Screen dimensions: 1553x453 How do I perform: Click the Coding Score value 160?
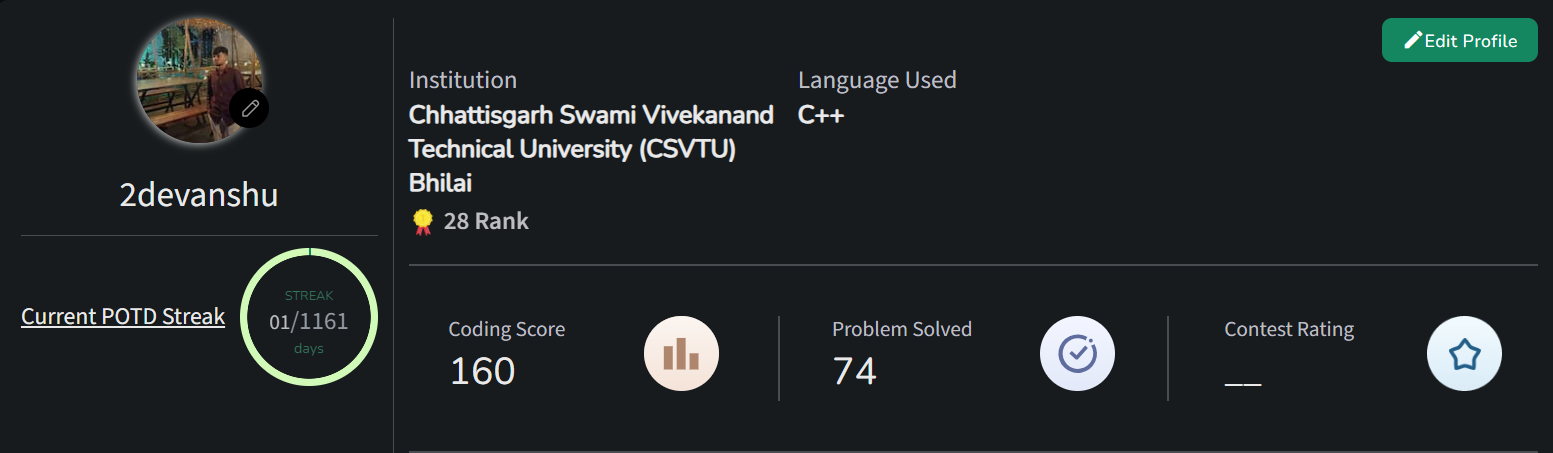tap(482, 371)
